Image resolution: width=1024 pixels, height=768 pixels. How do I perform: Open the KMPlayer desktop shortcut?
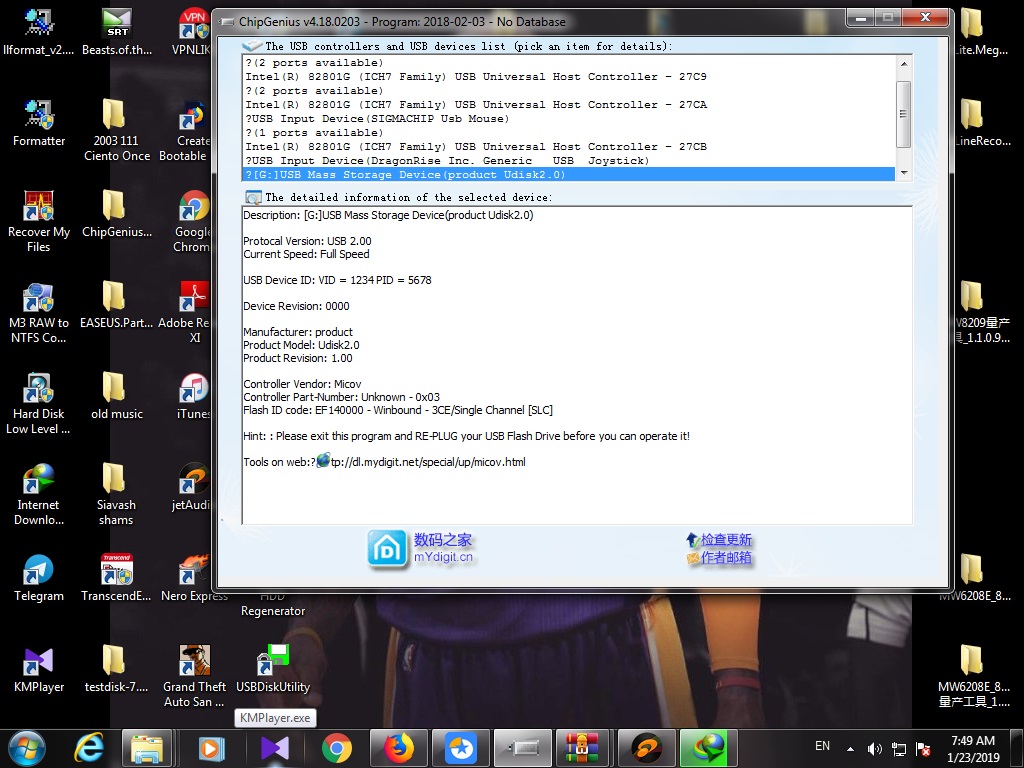point(39,669)
